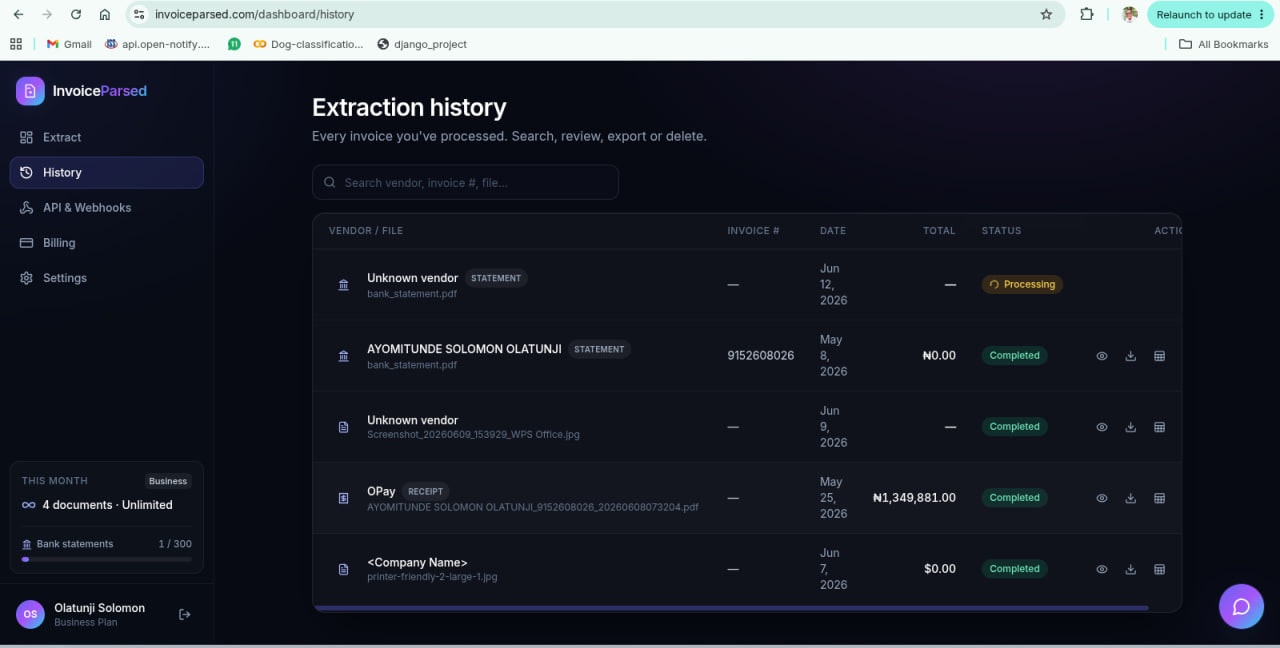The image size is (1280, 648).
Task: Open Settings in the sidebar
Action: (x=106, y=277)
